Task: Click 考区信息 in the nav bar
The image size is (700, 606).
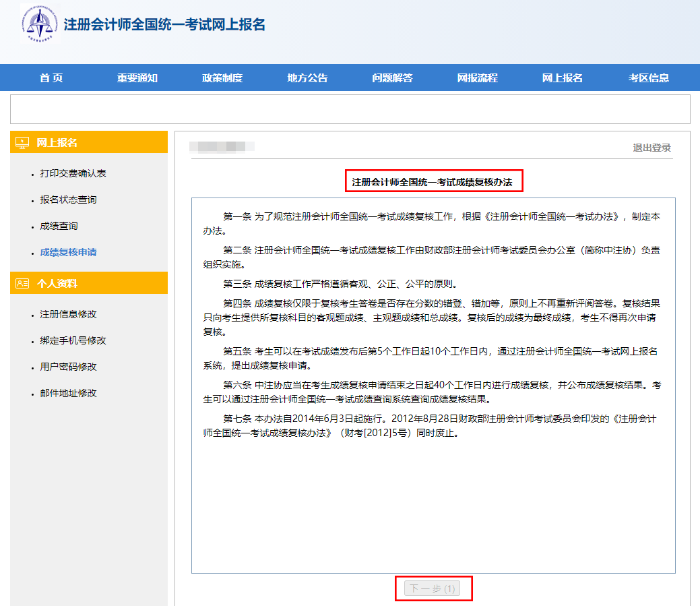Action: tap(648, 78)
